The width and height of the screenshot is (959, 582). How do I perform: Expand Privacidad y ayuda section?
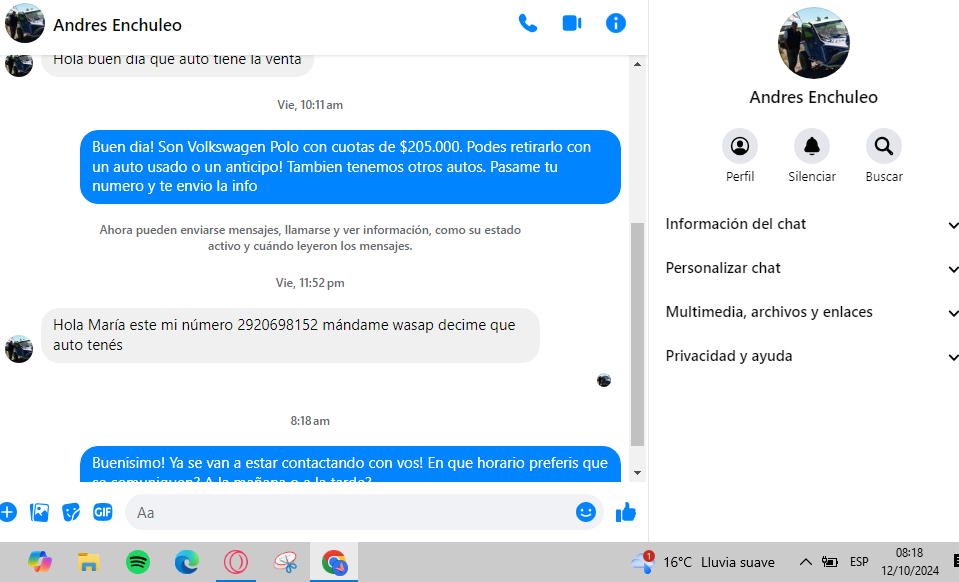pyautogui.click(x=810, y=356)
